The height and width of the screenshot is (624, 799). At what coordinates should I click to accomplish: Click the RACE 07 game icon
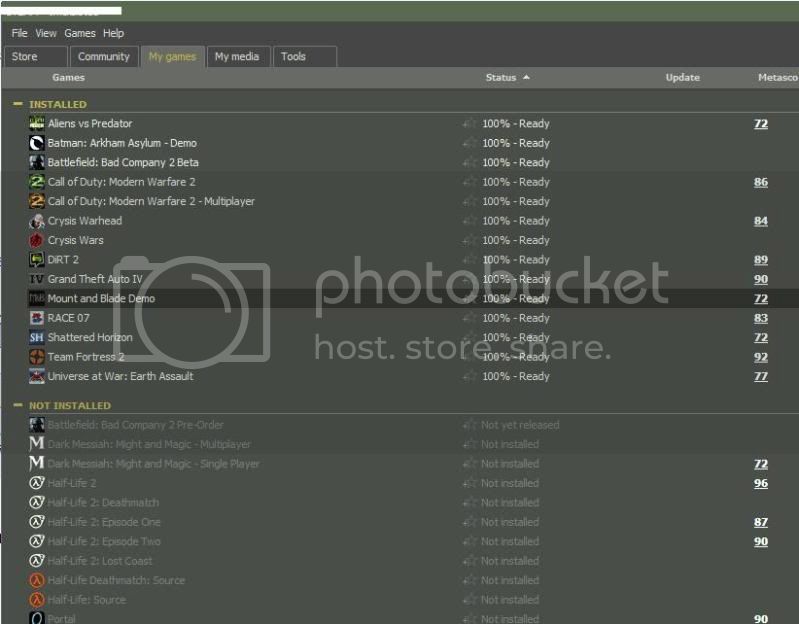pyautogui.click(x=37, y=318)
